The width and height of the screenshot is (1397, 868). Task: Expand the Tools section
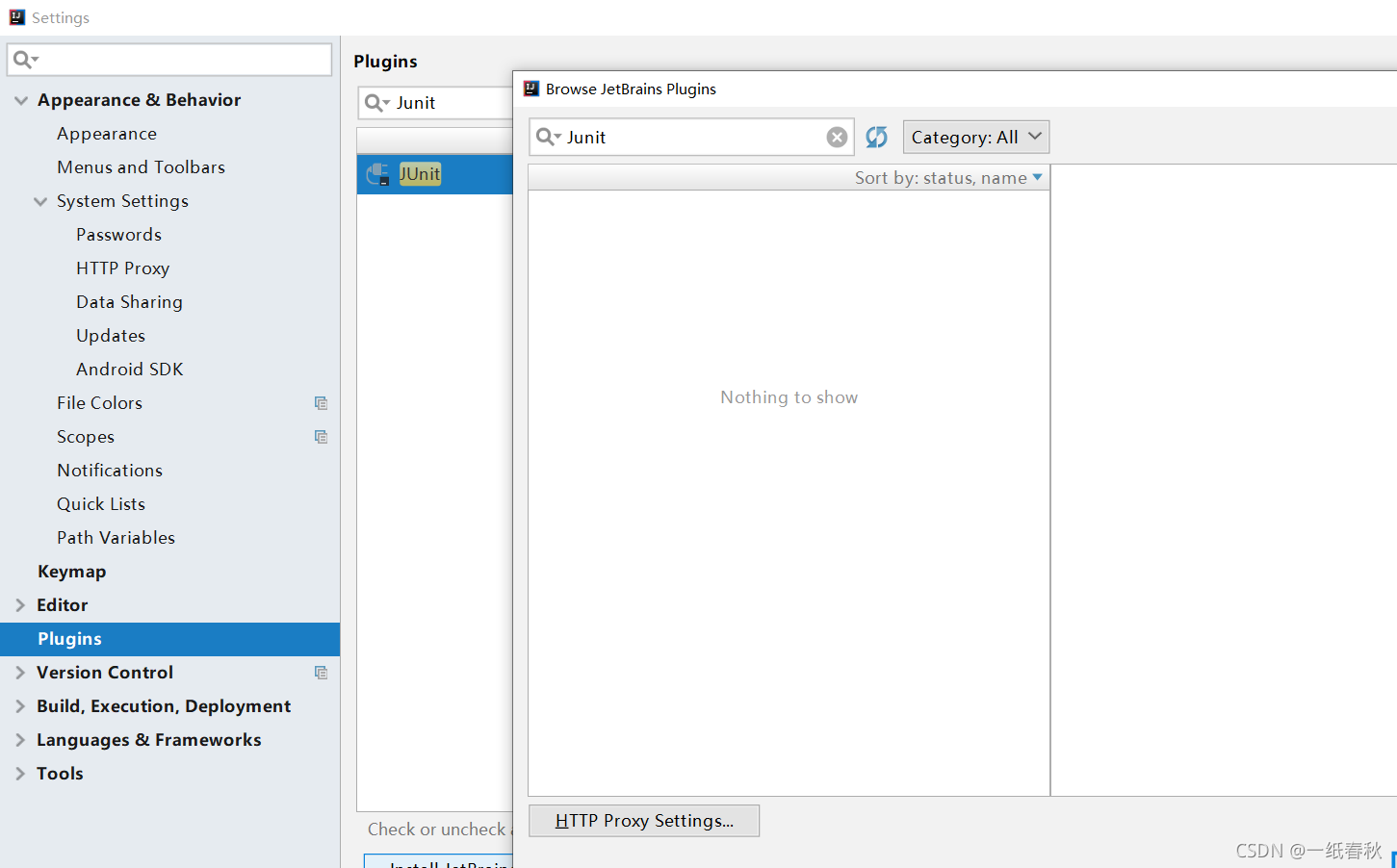point(20,774)
